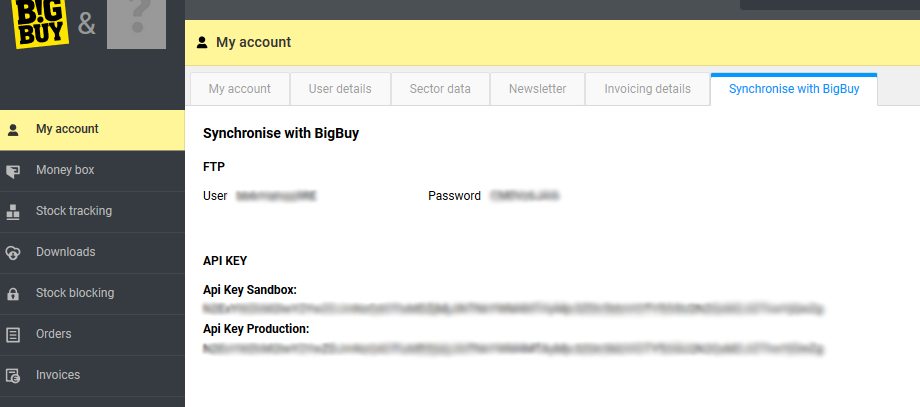The height and width of the screenshot is (407, 920).
Task: Open Money box in the sidebar
Action: 65,171
